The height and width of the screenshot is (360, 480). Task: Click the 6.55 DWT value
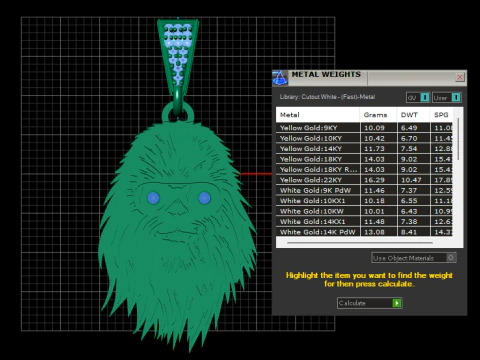409,201
